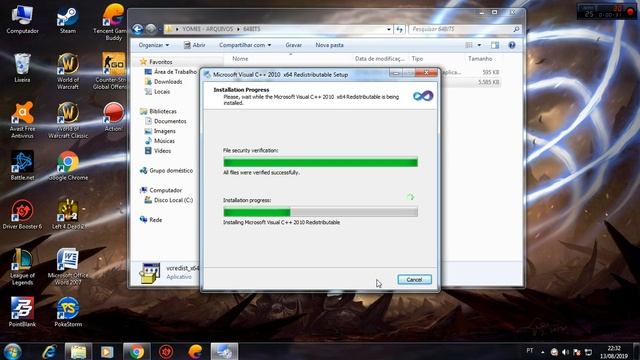Image resolution: width=640 pixels, height=360 pixels.
Task: Launch Left 4 Dead 2 shortcut
Action: click(x=68, y=215)
